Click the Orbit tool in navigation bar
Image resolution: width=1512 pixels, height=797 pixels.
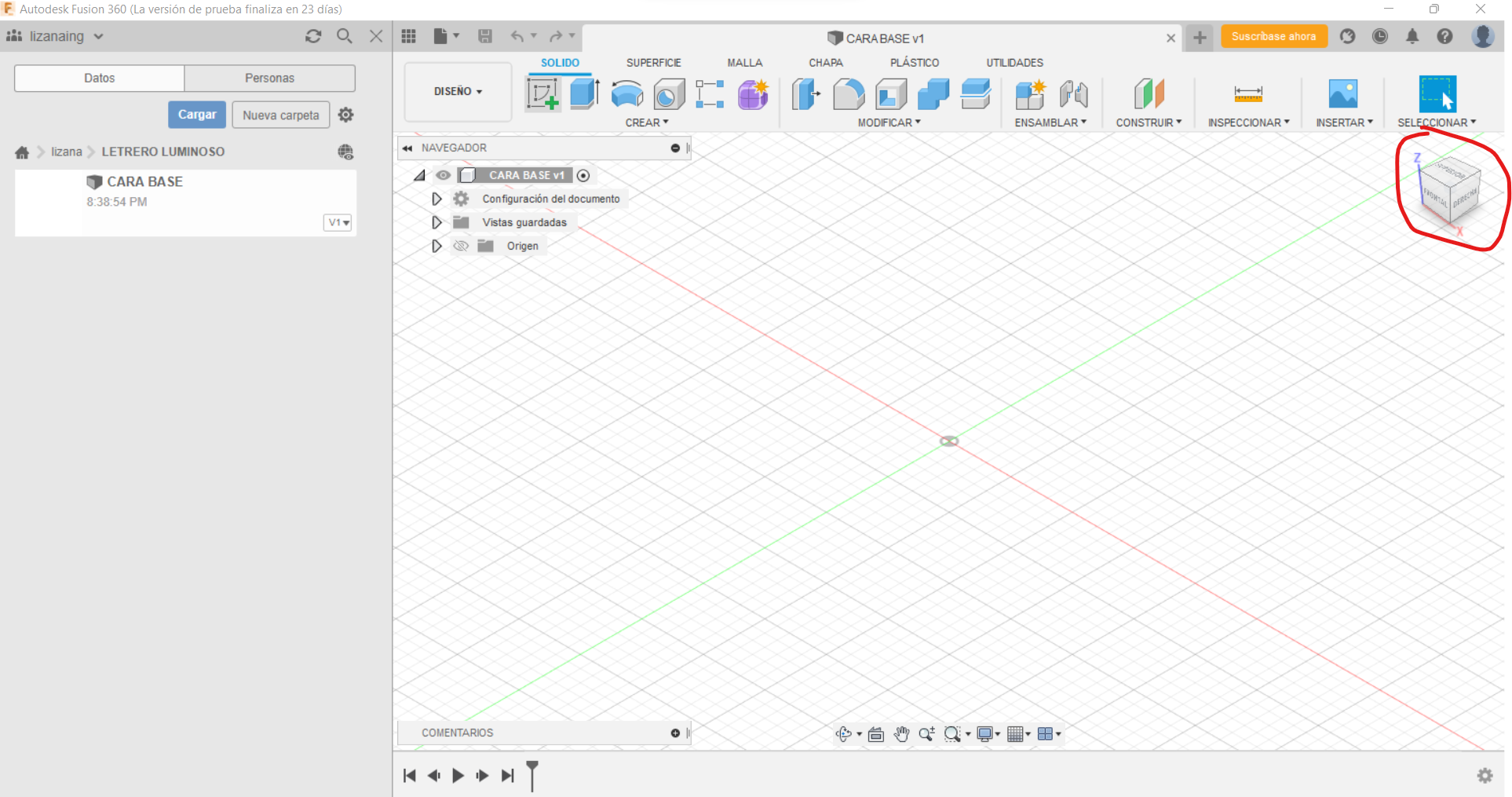[844, 734]
